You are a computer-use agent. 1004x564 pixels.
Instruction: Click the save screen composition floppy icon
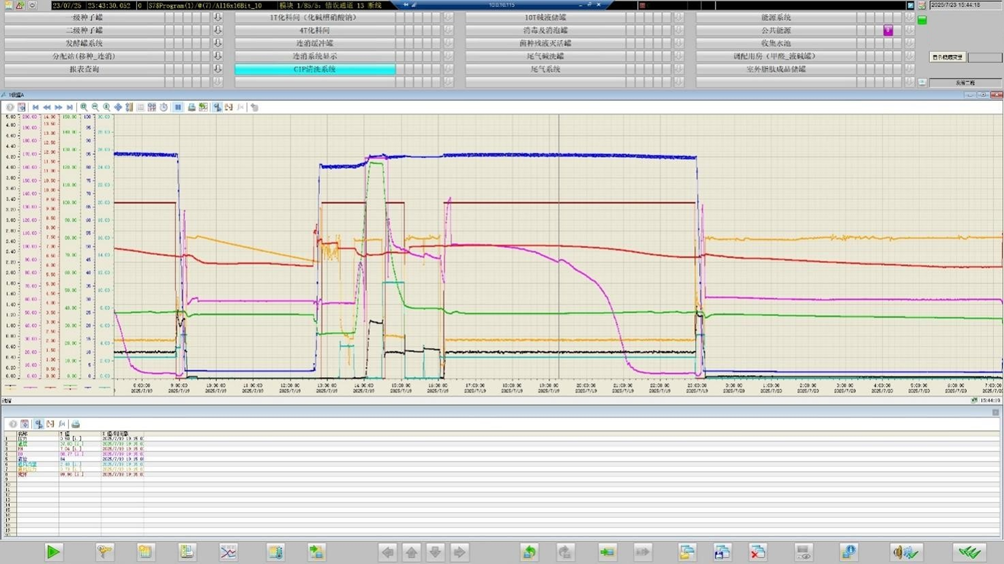pos(722,552)
